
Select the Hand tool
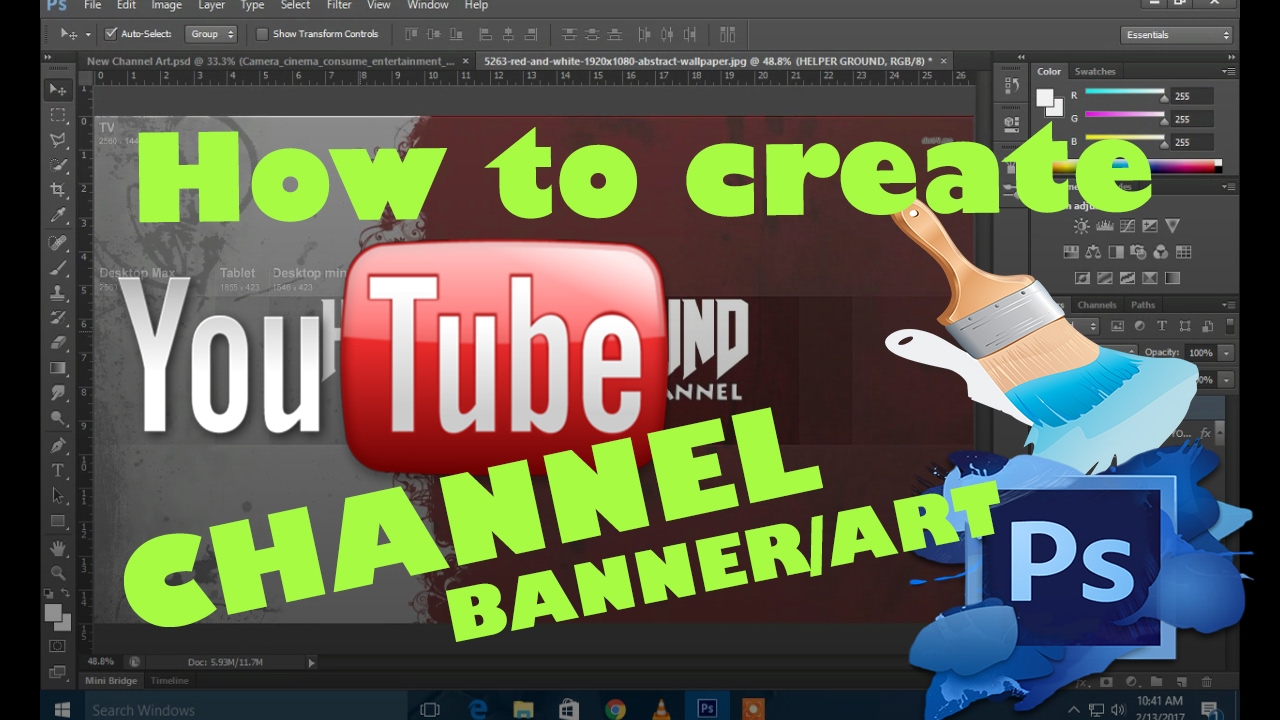point(58,548)
